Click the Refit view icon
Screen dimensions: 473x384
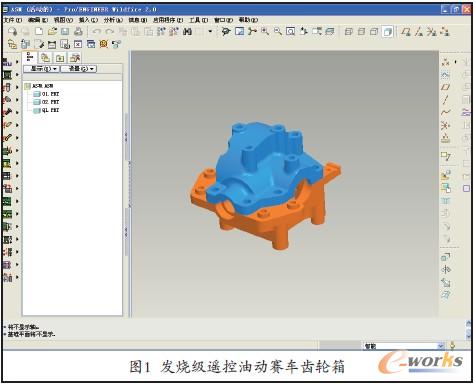(291, 31)
